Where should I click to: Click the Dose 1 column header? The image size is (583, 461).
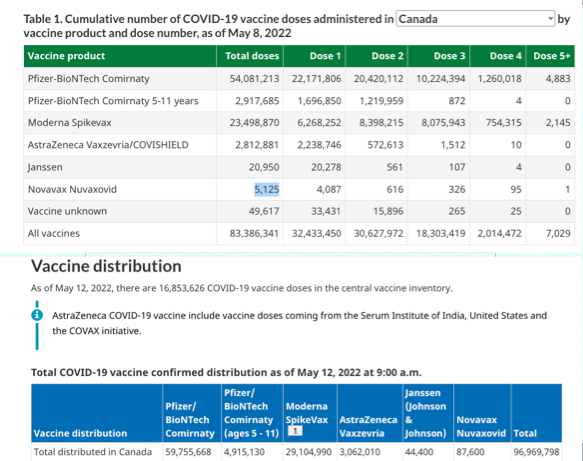(315, 56)
